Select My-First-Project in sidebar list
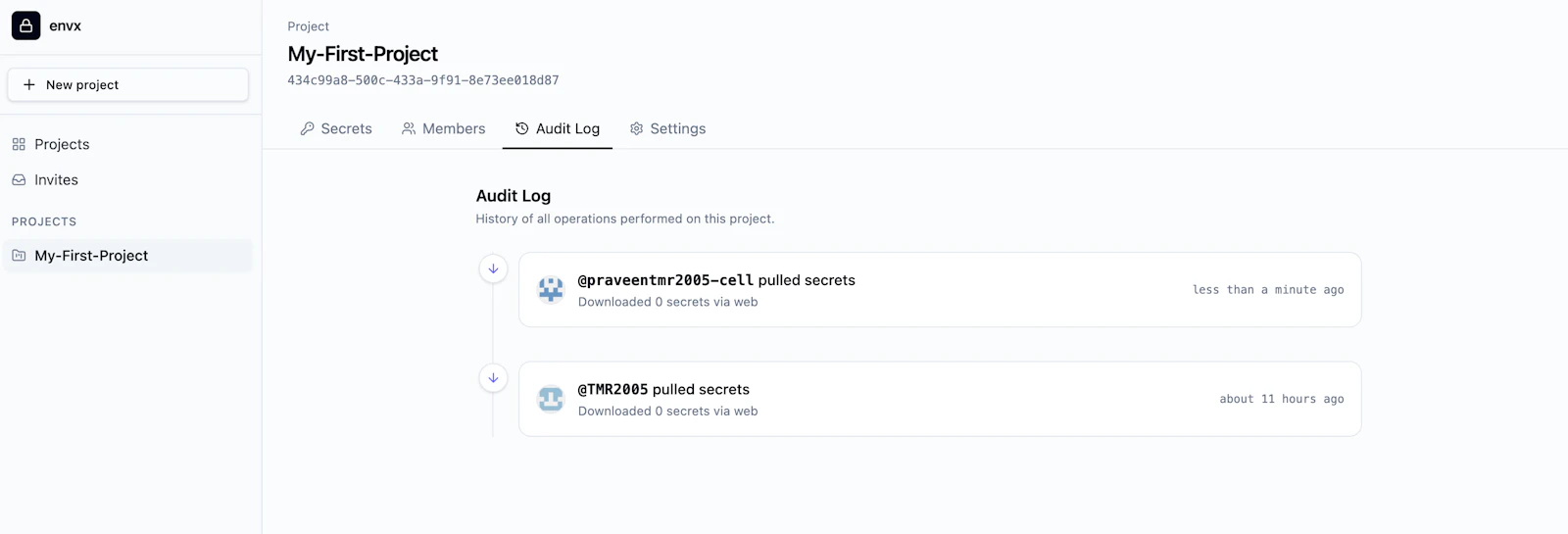Image resolution: width=1568 pixels, height=534 pixels. (128, 256)
